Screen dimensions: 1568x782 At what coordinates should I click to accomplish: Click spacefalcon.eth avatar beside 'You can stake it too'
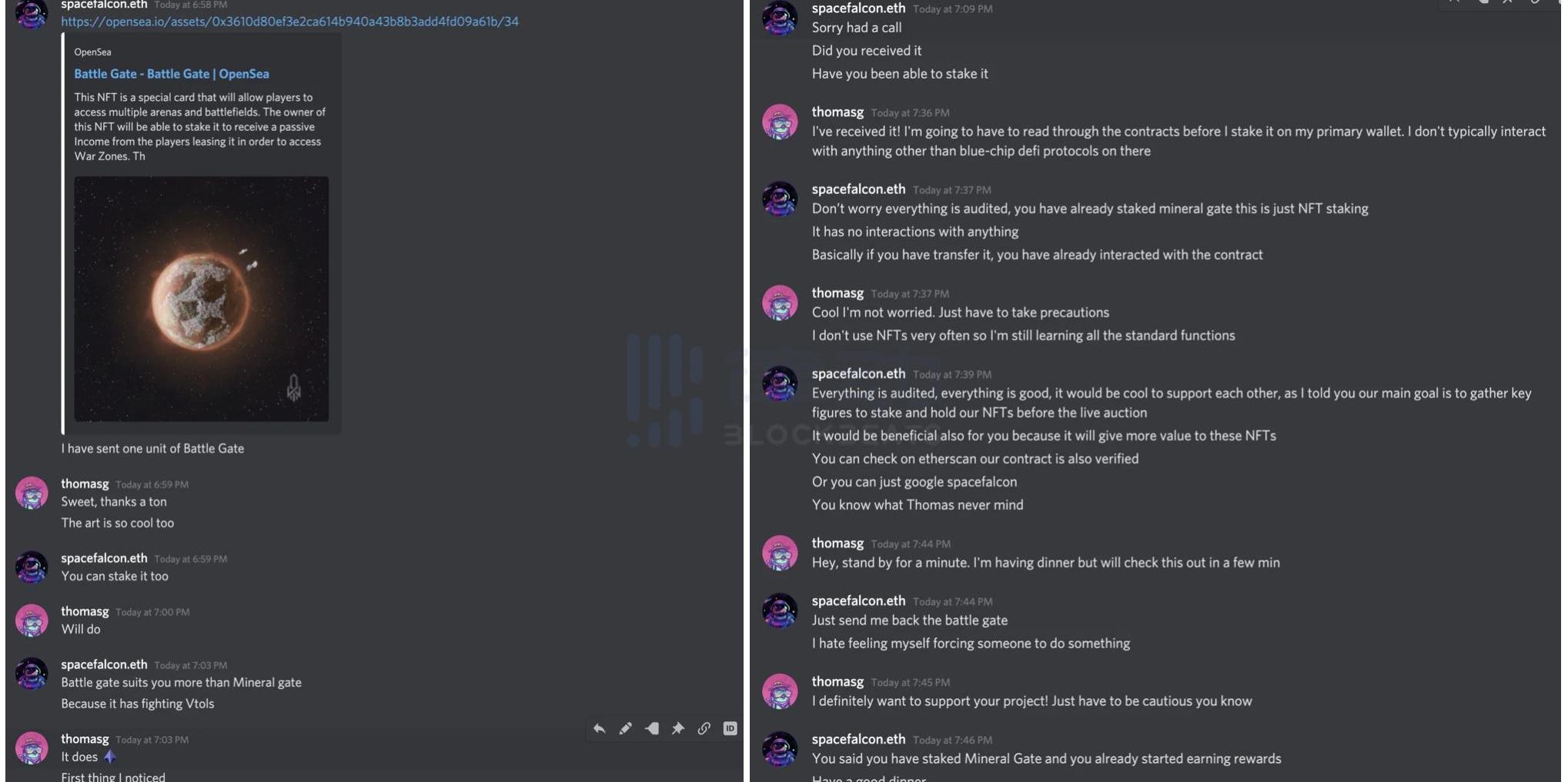(32, 567)
